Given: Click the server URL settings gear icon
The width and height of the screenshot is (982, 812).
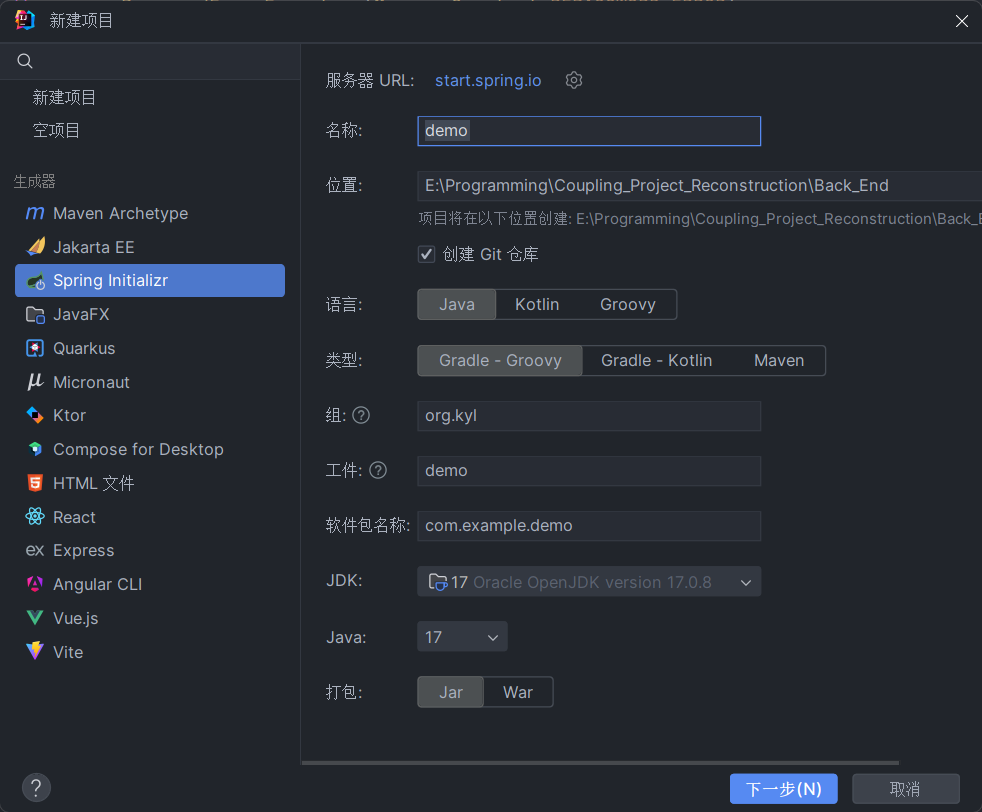Looking at the screenshot, I should 574,80.
